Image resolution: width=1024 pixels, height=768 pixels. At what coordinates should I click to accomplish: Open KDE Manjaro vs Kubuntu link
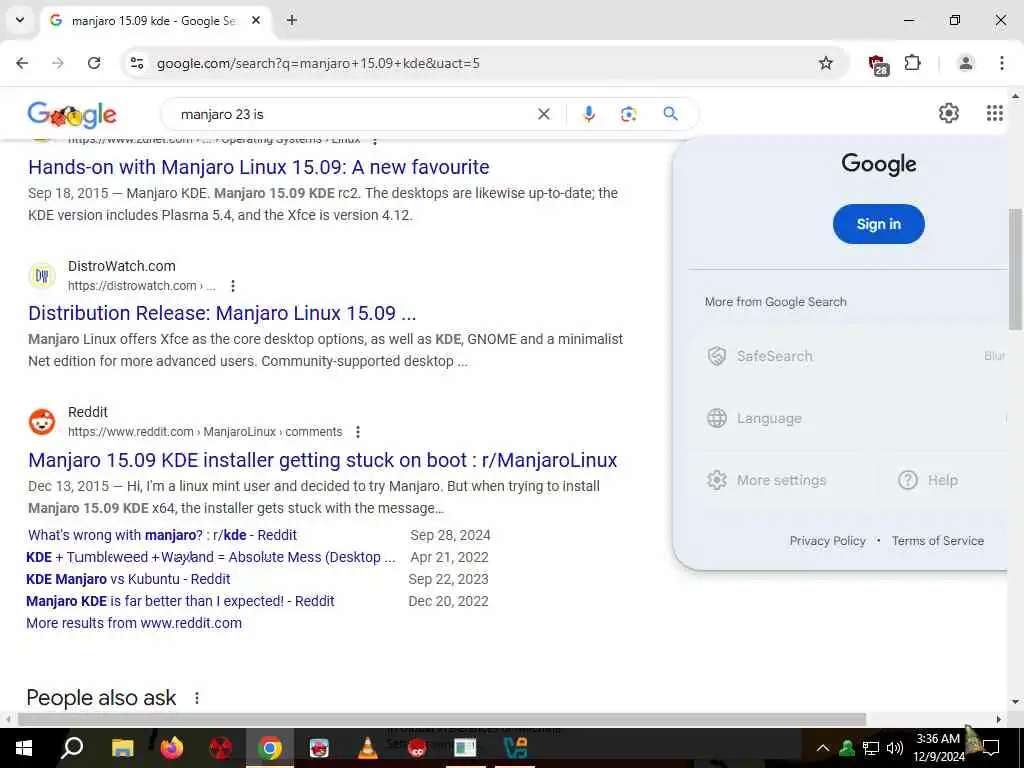(128, 579)
